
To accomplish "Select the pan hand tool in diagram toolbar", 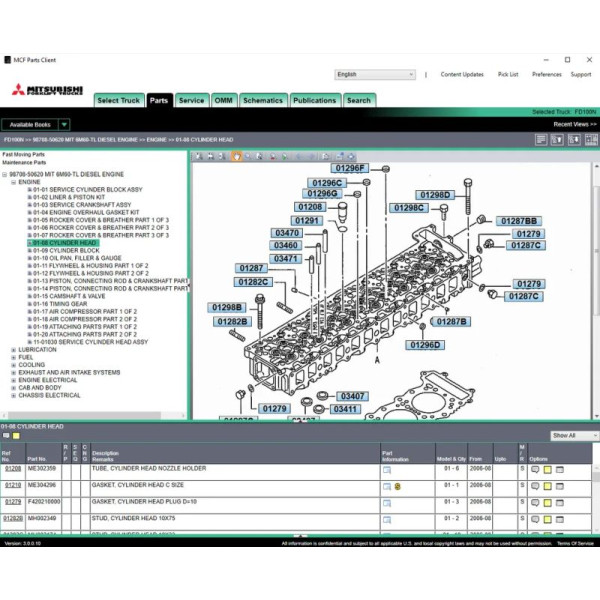I will tap(237, 156).
